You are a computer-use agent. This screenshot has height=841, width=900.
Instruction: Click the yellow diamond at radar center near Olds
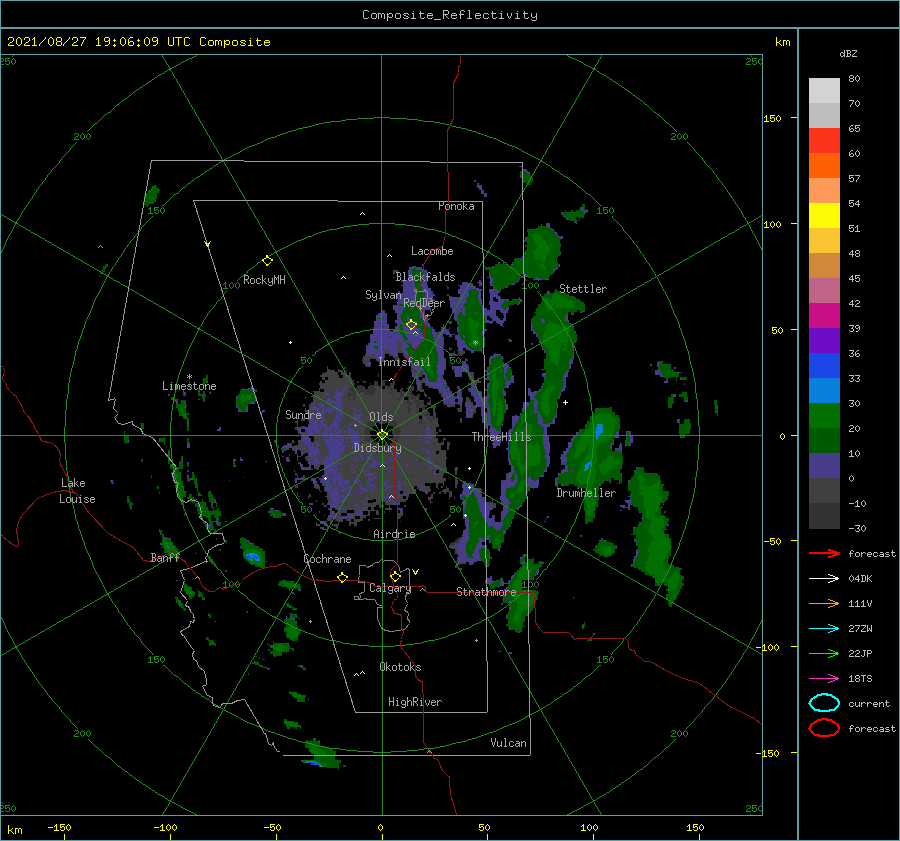pos(382,435)
